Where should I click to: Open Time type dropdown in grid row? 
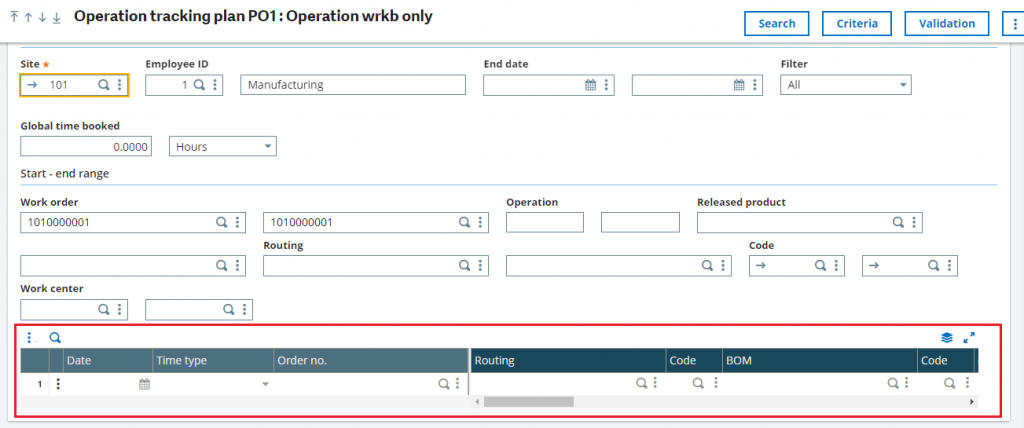(x=265, y=383)
